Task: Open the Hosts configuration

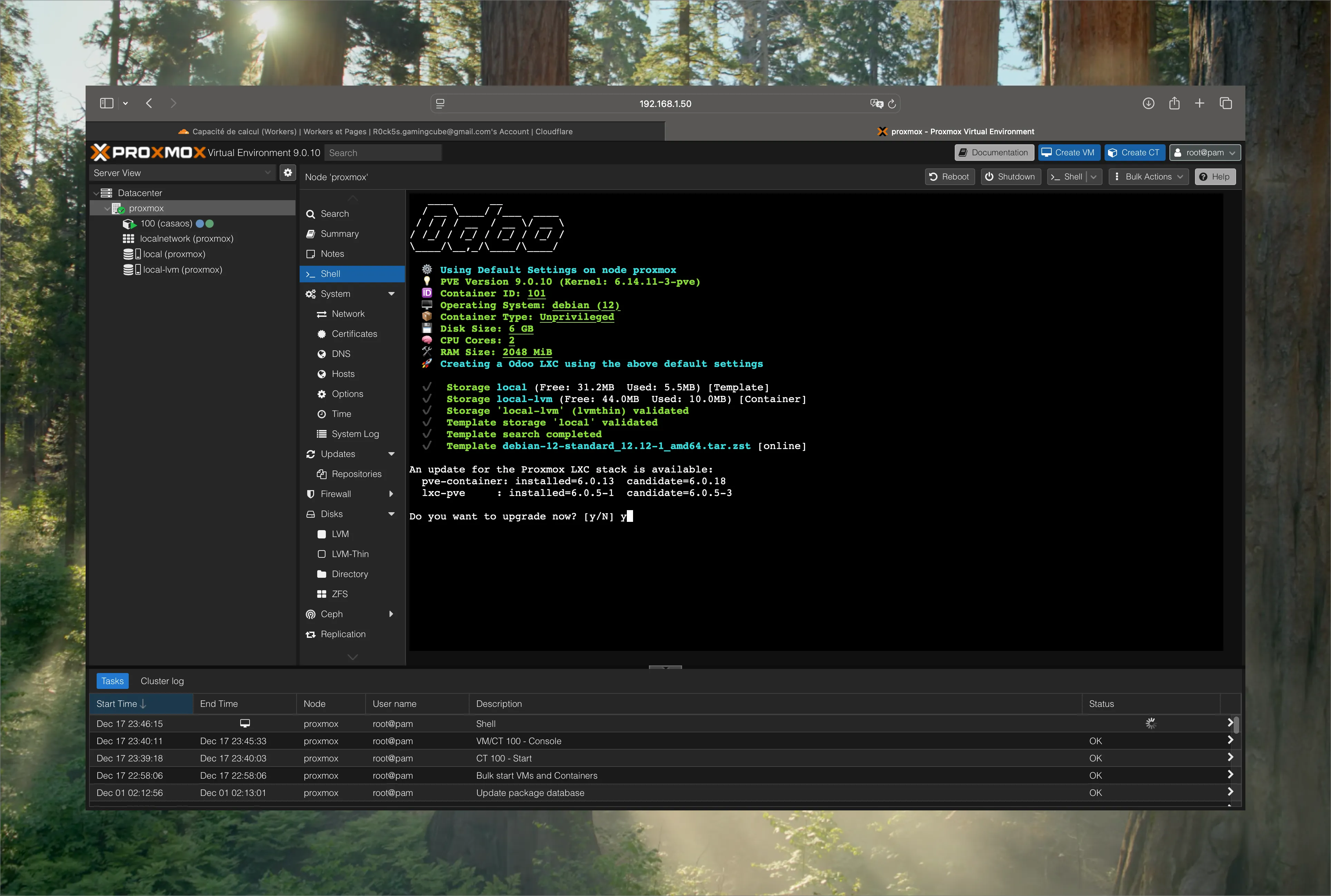Action: click(x=342, y=374)
